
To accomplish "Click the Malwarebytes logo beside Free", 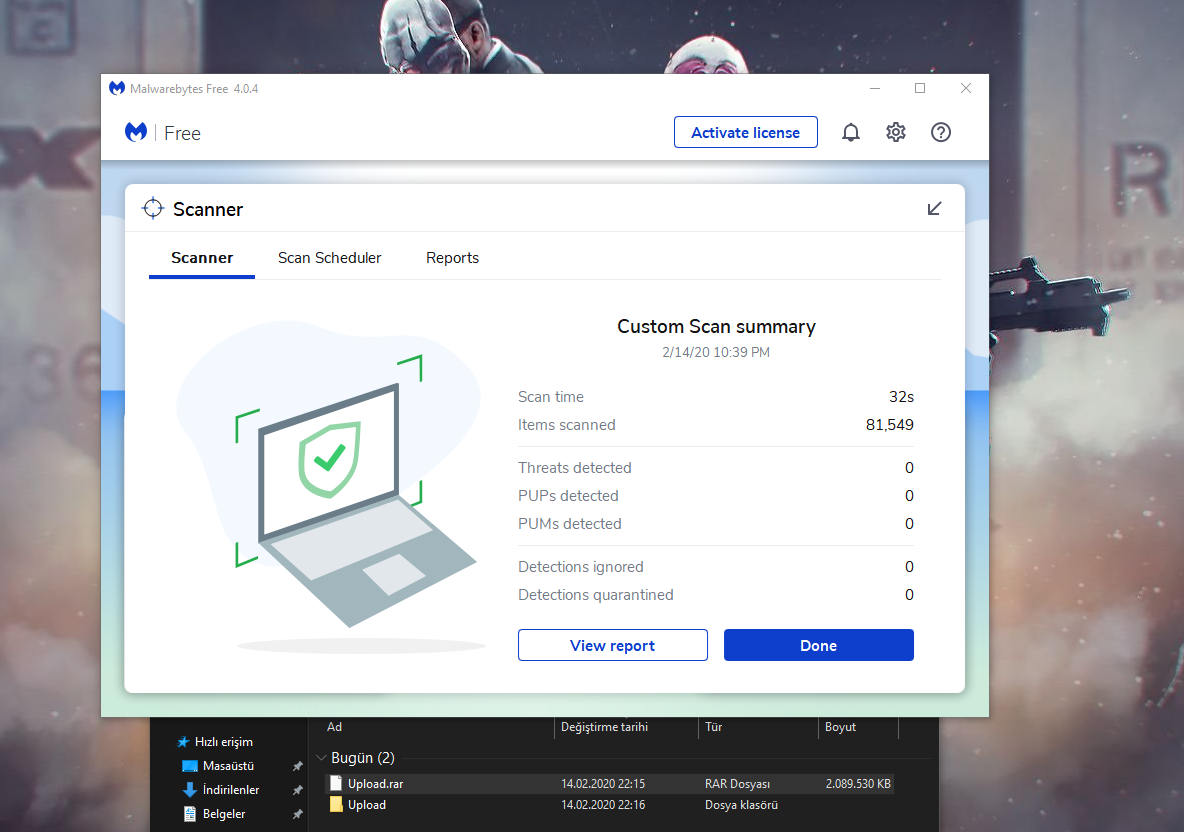I will (136, 132).
